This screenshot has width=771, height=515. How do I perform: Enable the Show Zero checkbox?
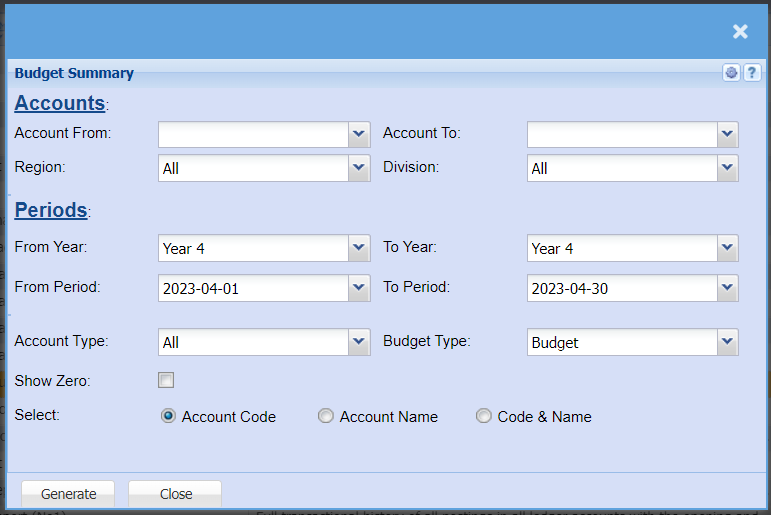[166, 380]
